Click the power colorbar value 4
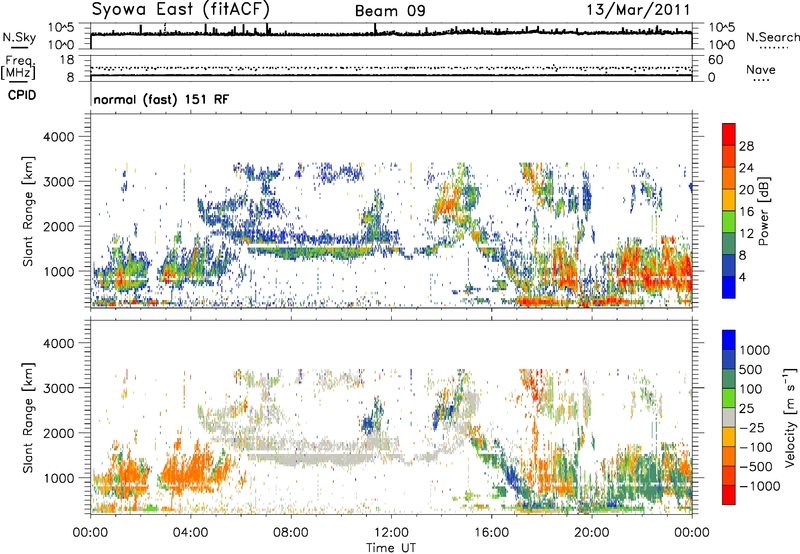This screenshot has height=554, width=800. click(x=742, y=277)
